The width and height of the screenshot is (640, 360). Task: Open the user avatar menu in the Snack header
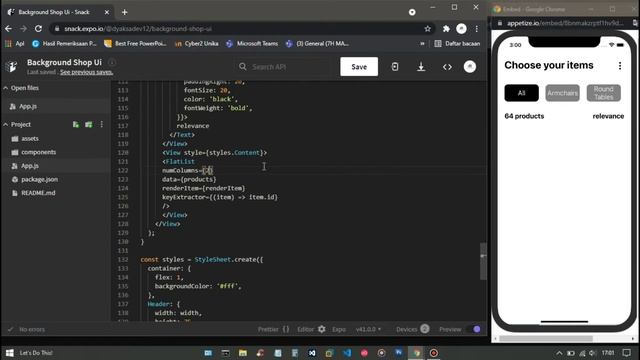[x=470, y=67]
